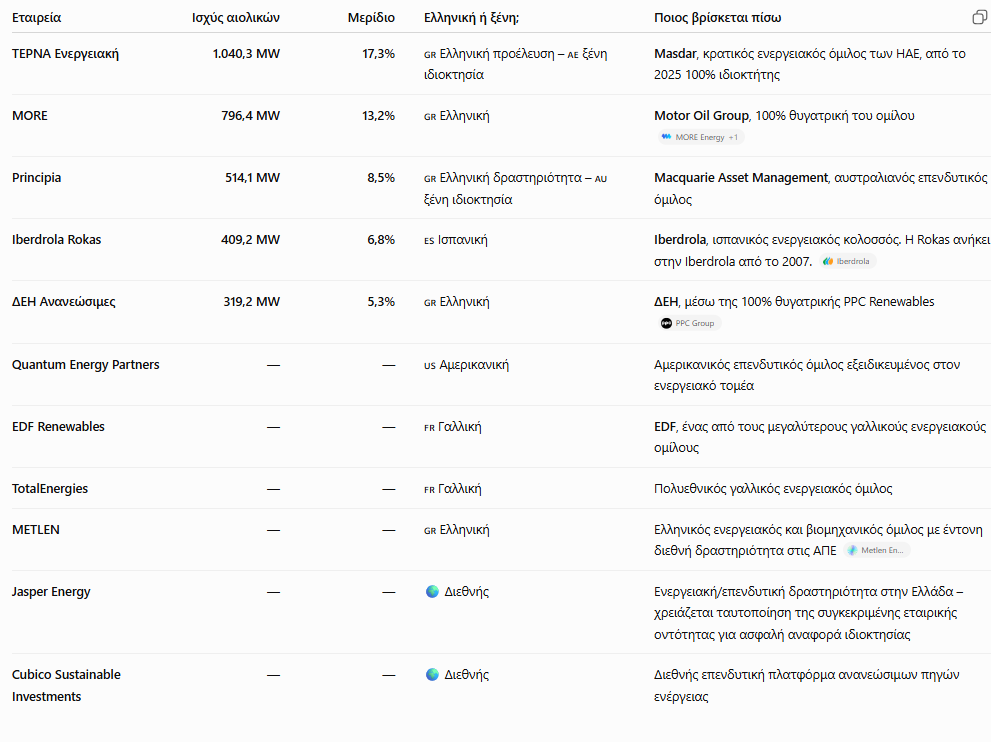
Task: Select the Εταιρεία column header
Action: click(x=37, y=18)
